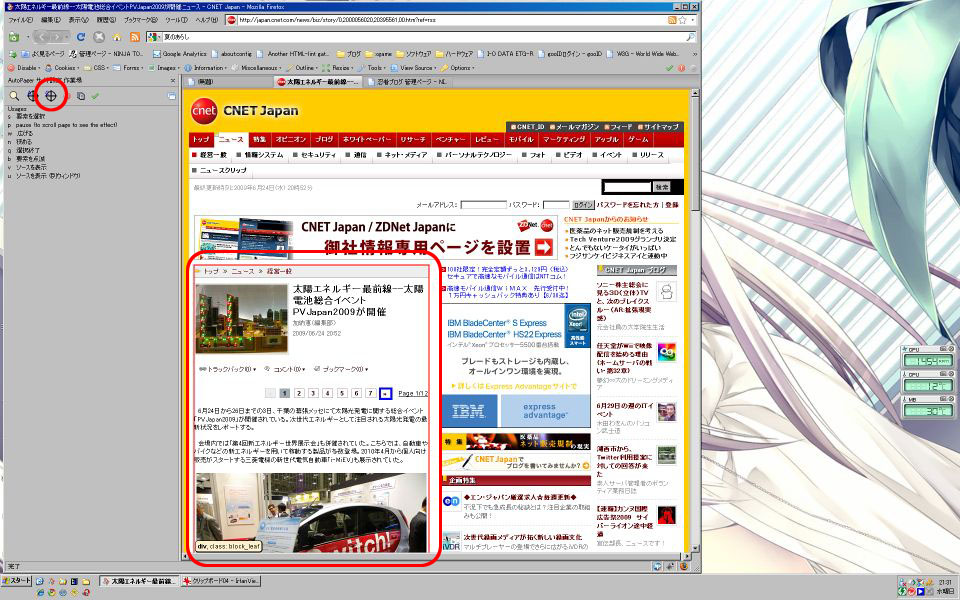Open the Disable menu in Web Developer toolbar
The height and width of the screenshot is (600, 960).
coord(24,68)
